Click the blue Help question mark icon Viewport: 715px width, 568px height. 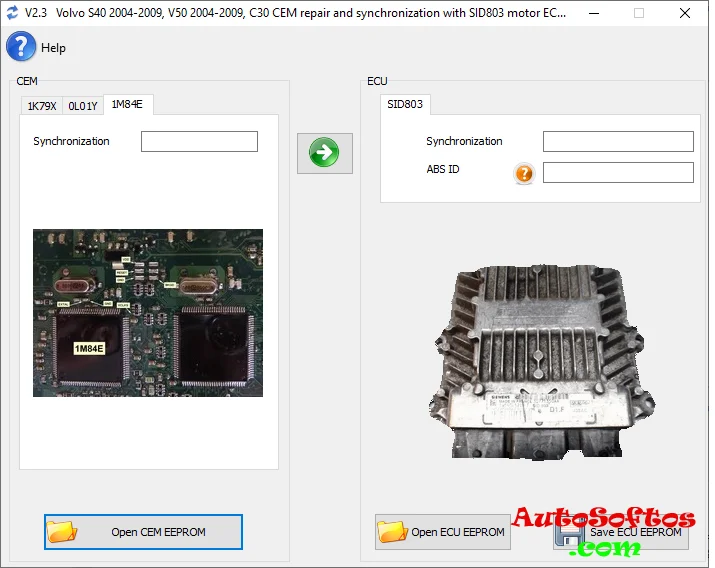(21, 47)
